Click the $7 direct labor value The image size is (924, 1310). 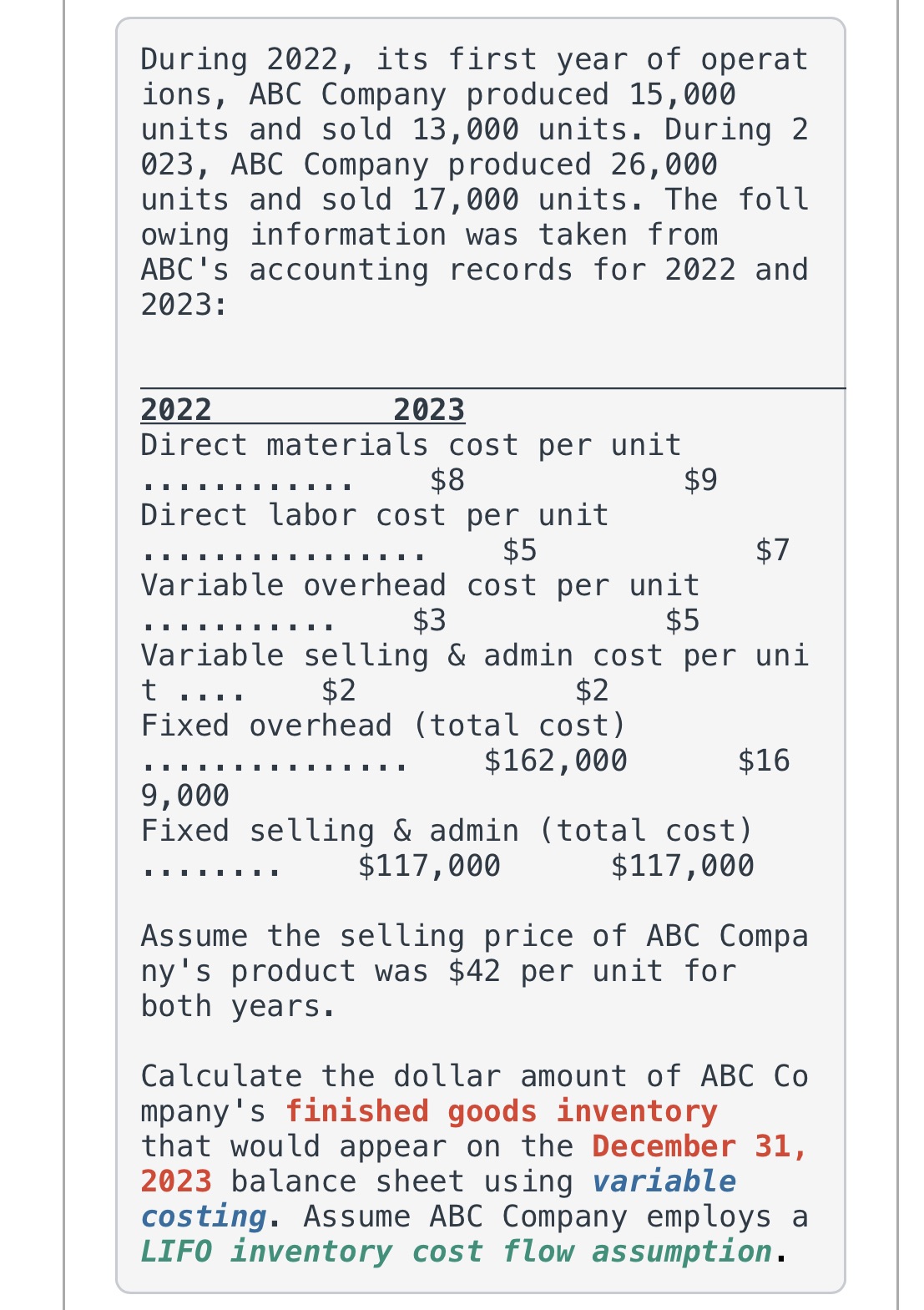(x=772, y=550)
